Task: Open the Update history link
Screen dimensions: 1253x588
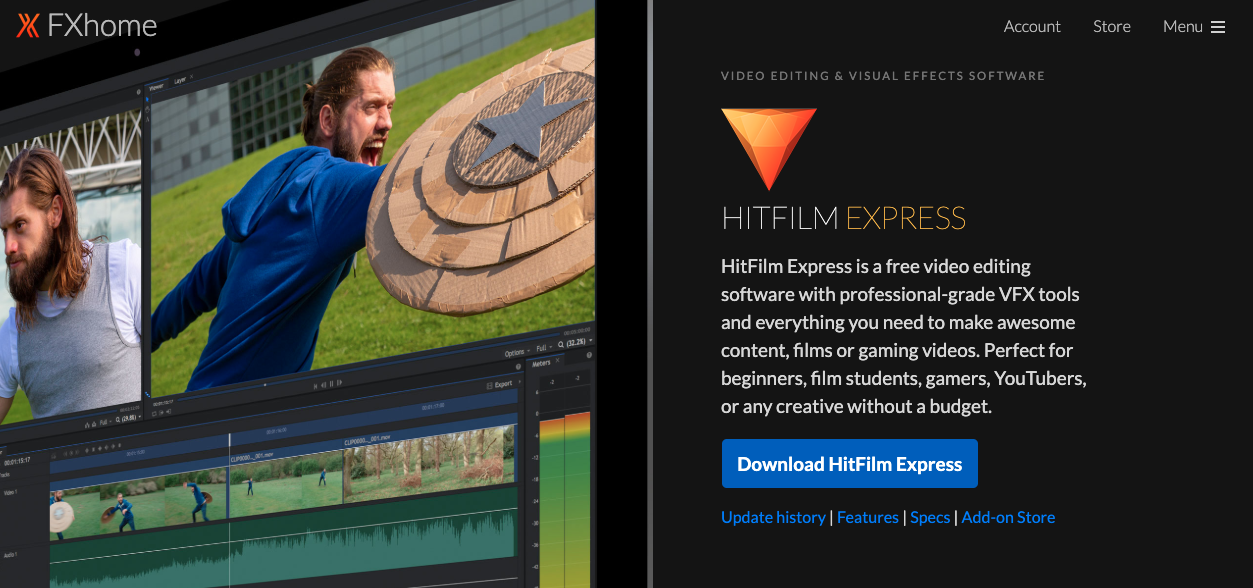Action: (x=773, y=517)
